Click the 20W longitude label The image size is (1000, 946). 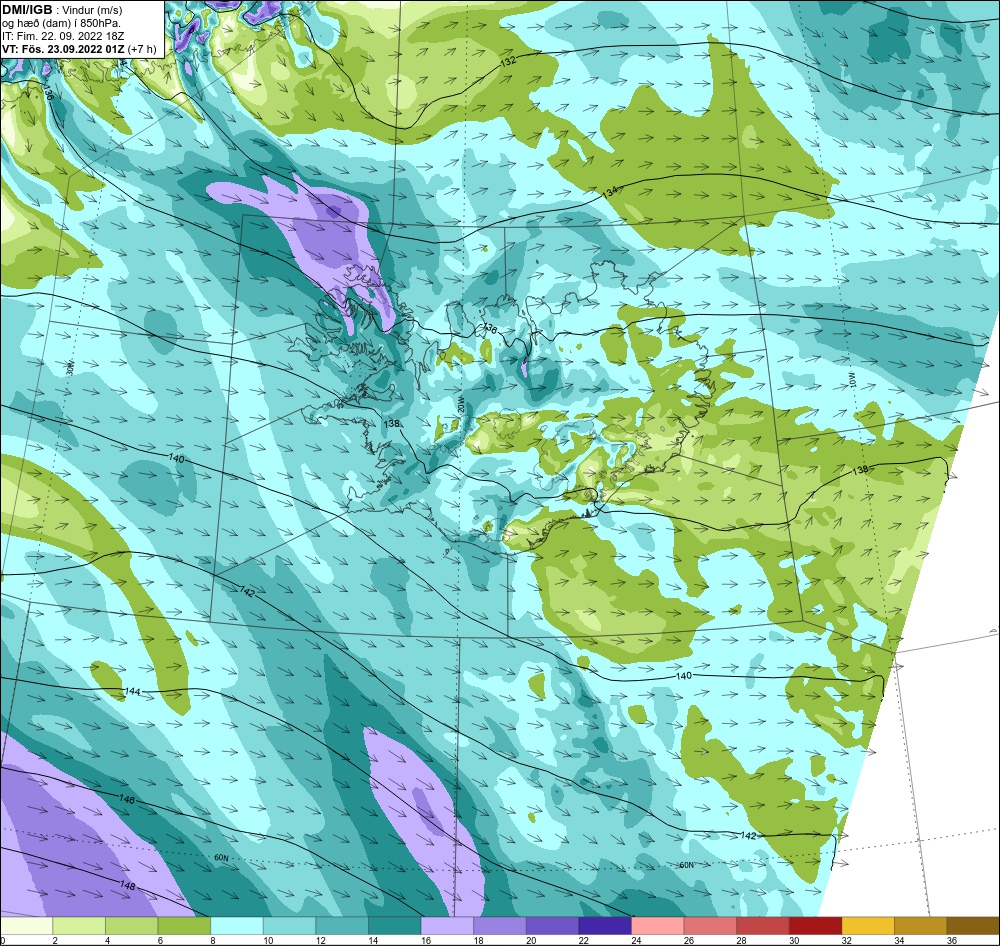point(461,404)
